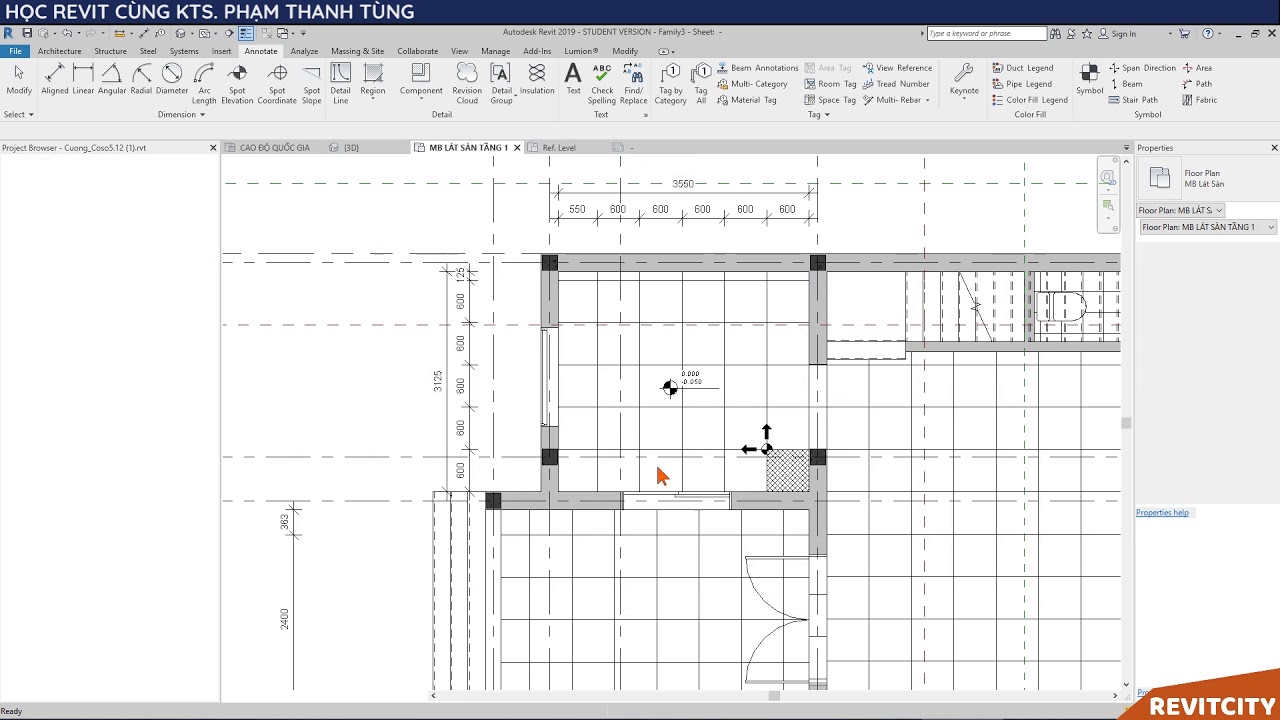
Task: Run Check Spelling
Action: coord(602,84)
